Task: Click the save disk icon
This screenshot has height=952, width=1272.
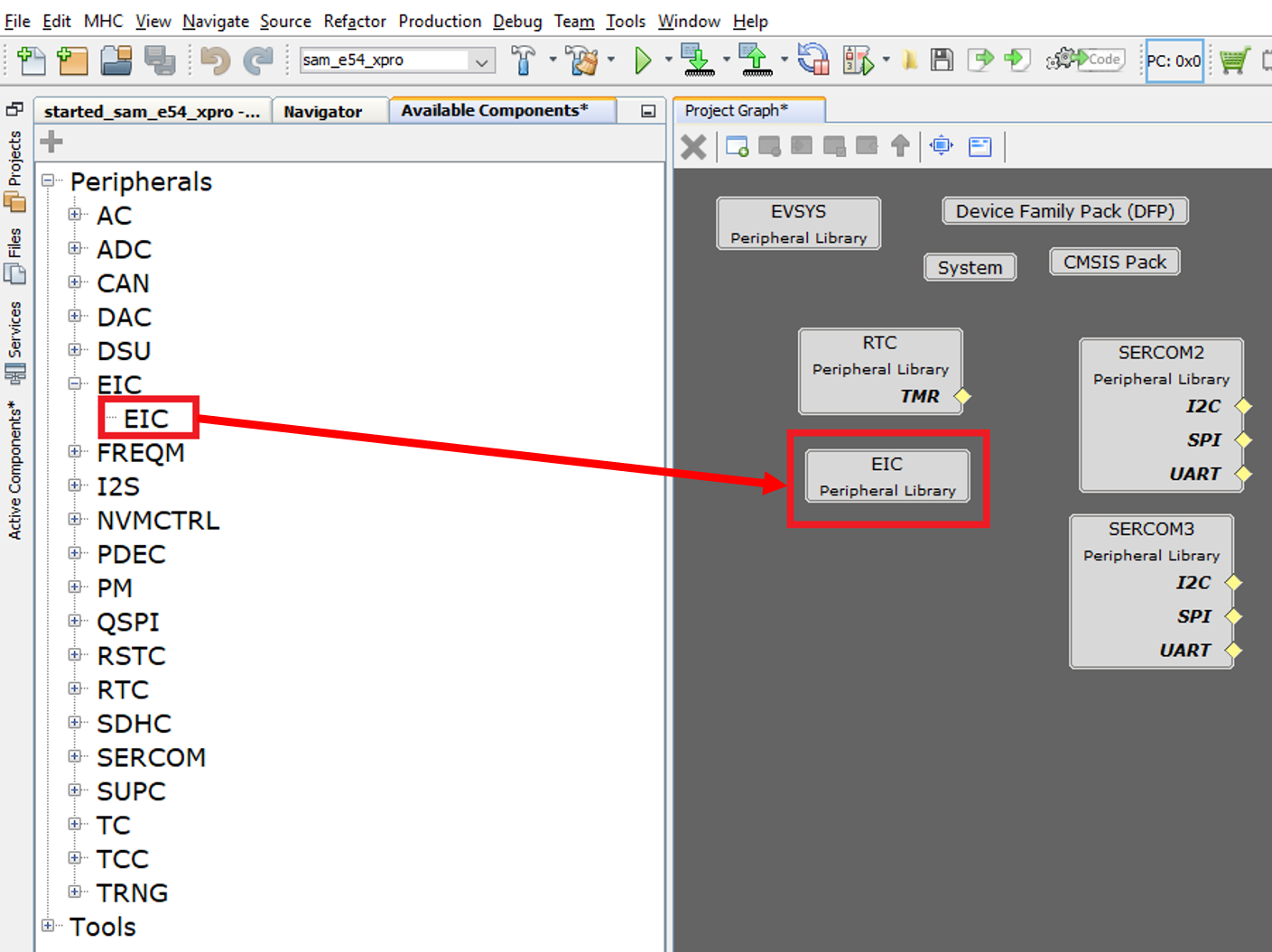Action: coord(942,60)
